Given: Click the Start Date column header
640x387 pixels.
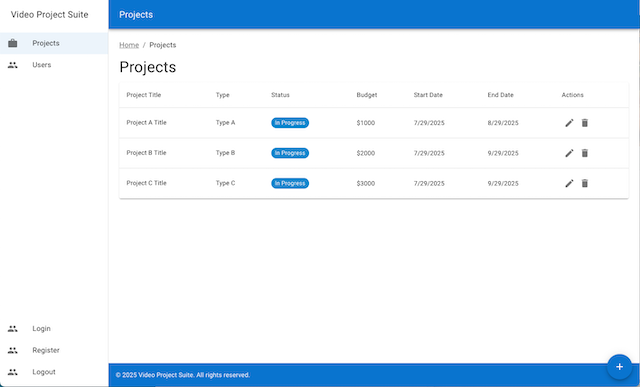Looking at the screenshot, I should 428,95.
